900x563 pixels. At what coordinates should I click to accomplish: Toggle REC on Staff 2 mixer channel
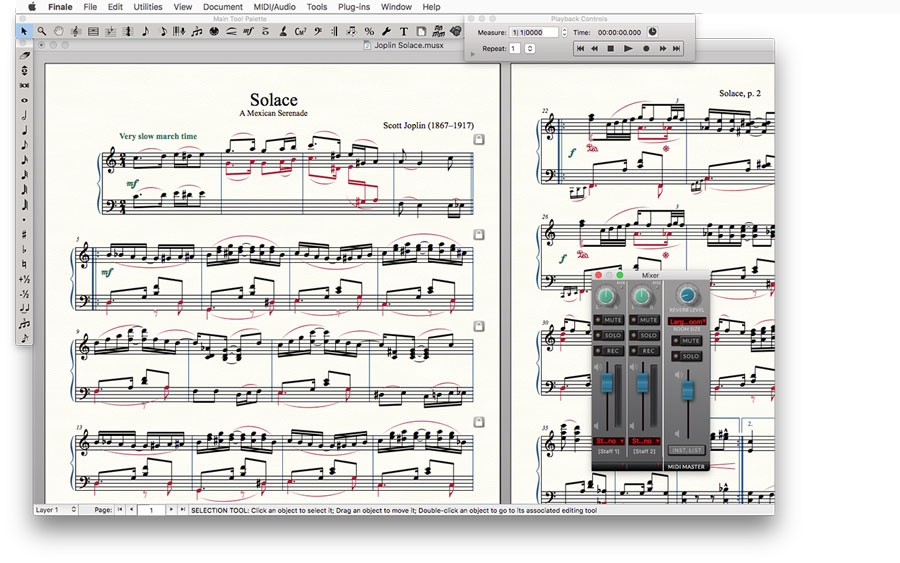(646, 351)
